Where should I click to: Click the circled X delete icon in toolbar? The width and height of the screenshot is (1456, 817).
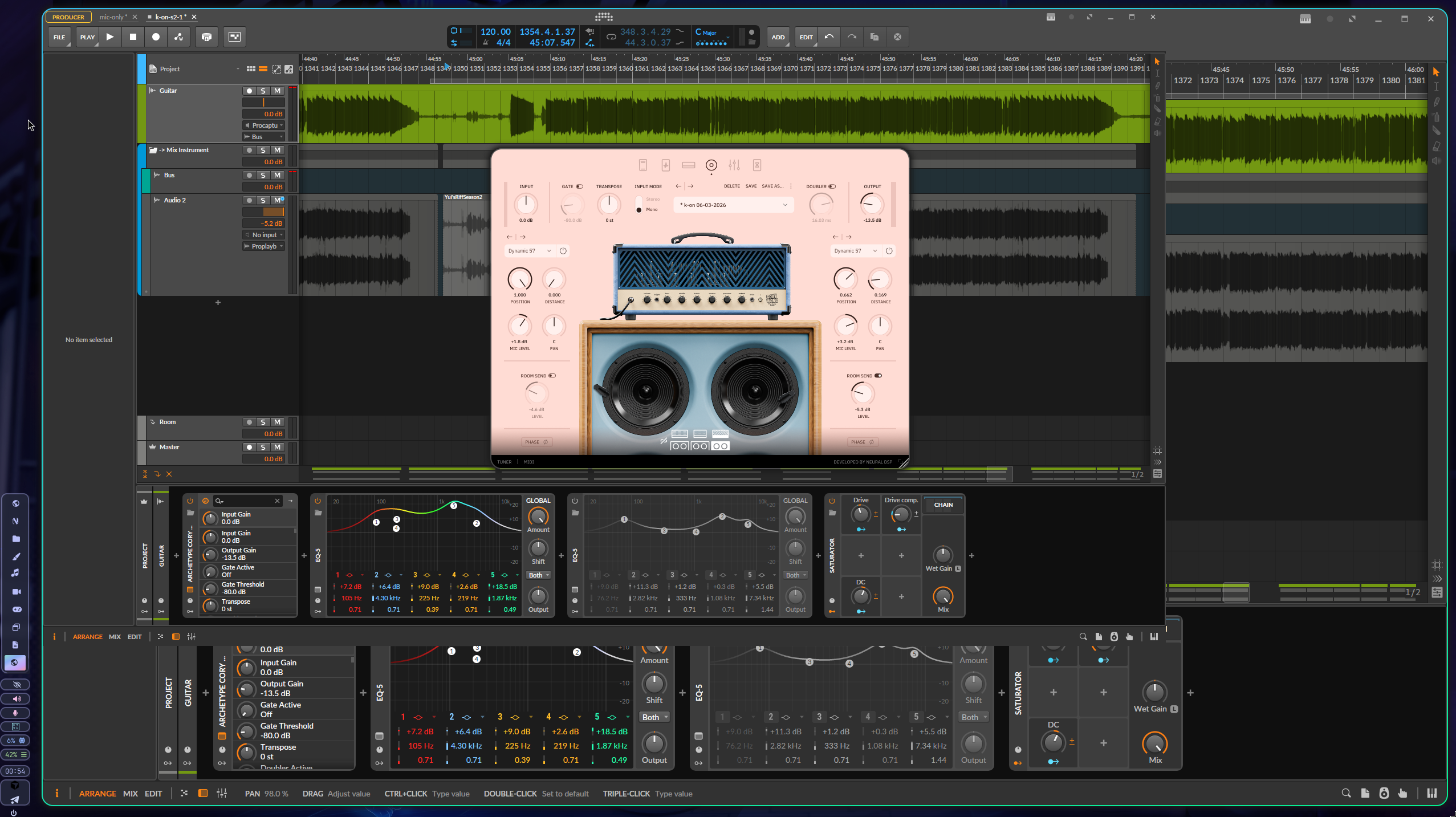(897, 37)
